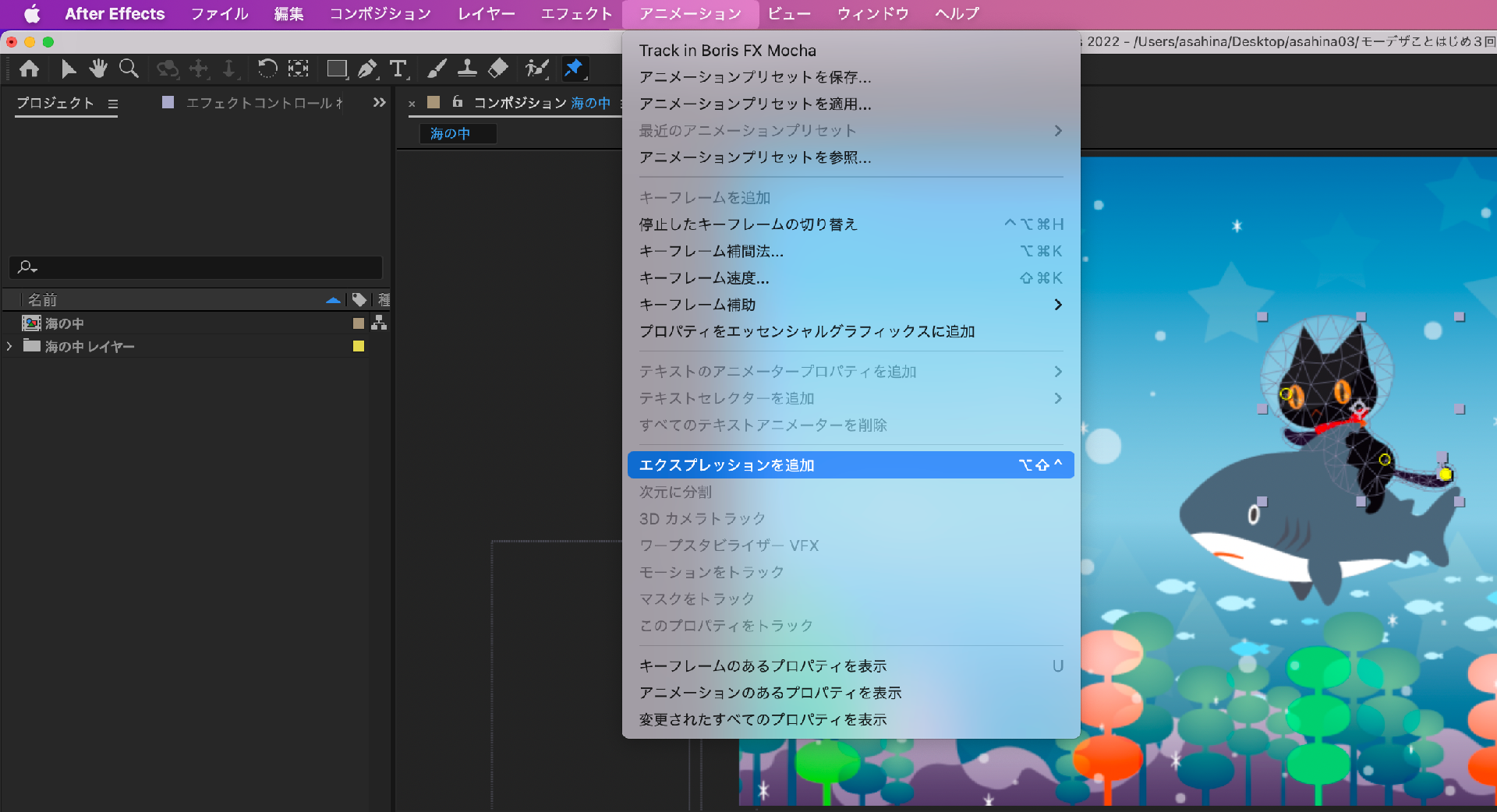Expand the 海の中 レイヤー folder
Viewport: 1497px width, 812px height.
pos(9,347)
